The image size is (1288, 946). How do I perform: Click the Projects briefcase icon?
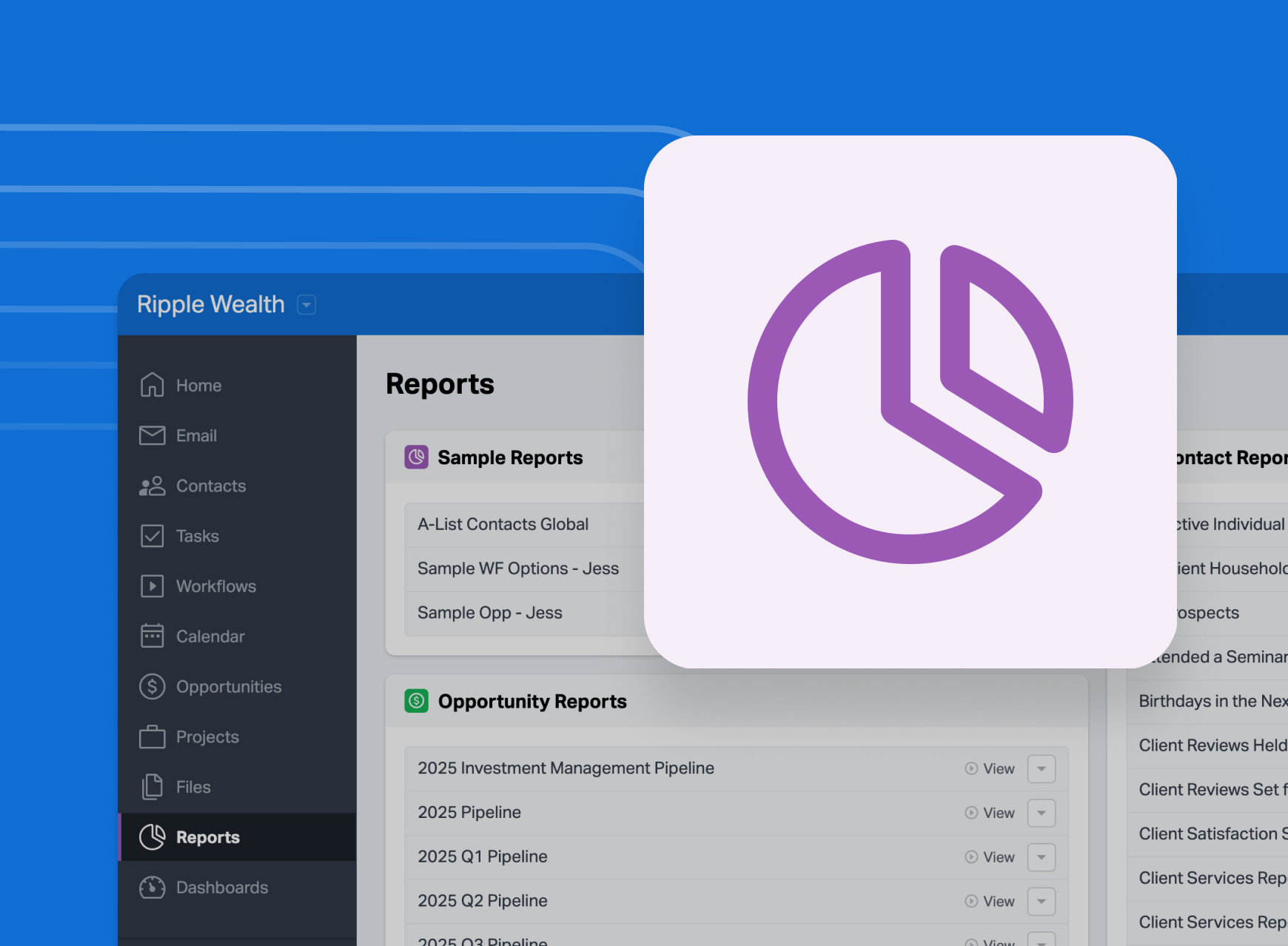[152, 737]
